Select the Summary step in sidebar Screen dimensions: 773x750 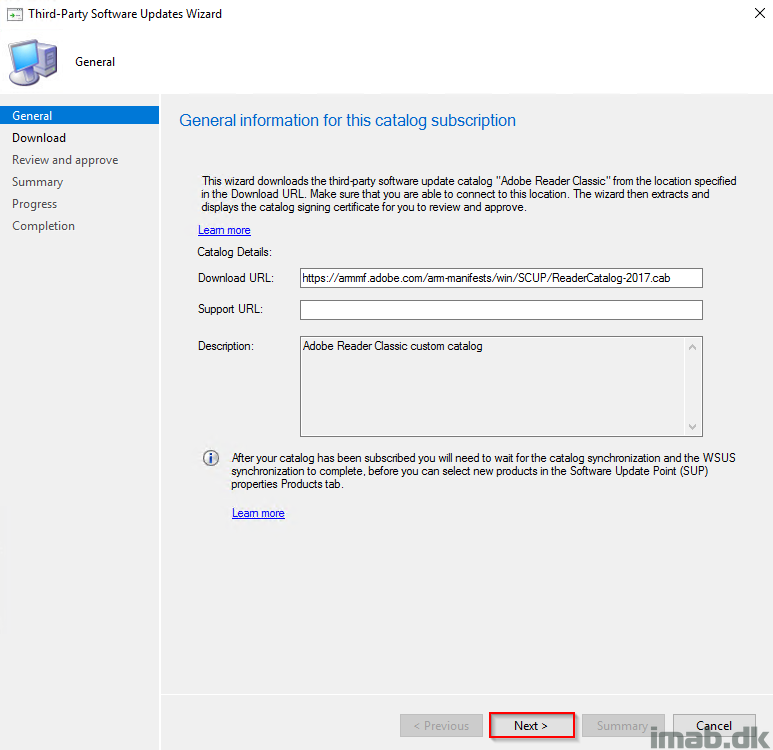tap(37, 182)
